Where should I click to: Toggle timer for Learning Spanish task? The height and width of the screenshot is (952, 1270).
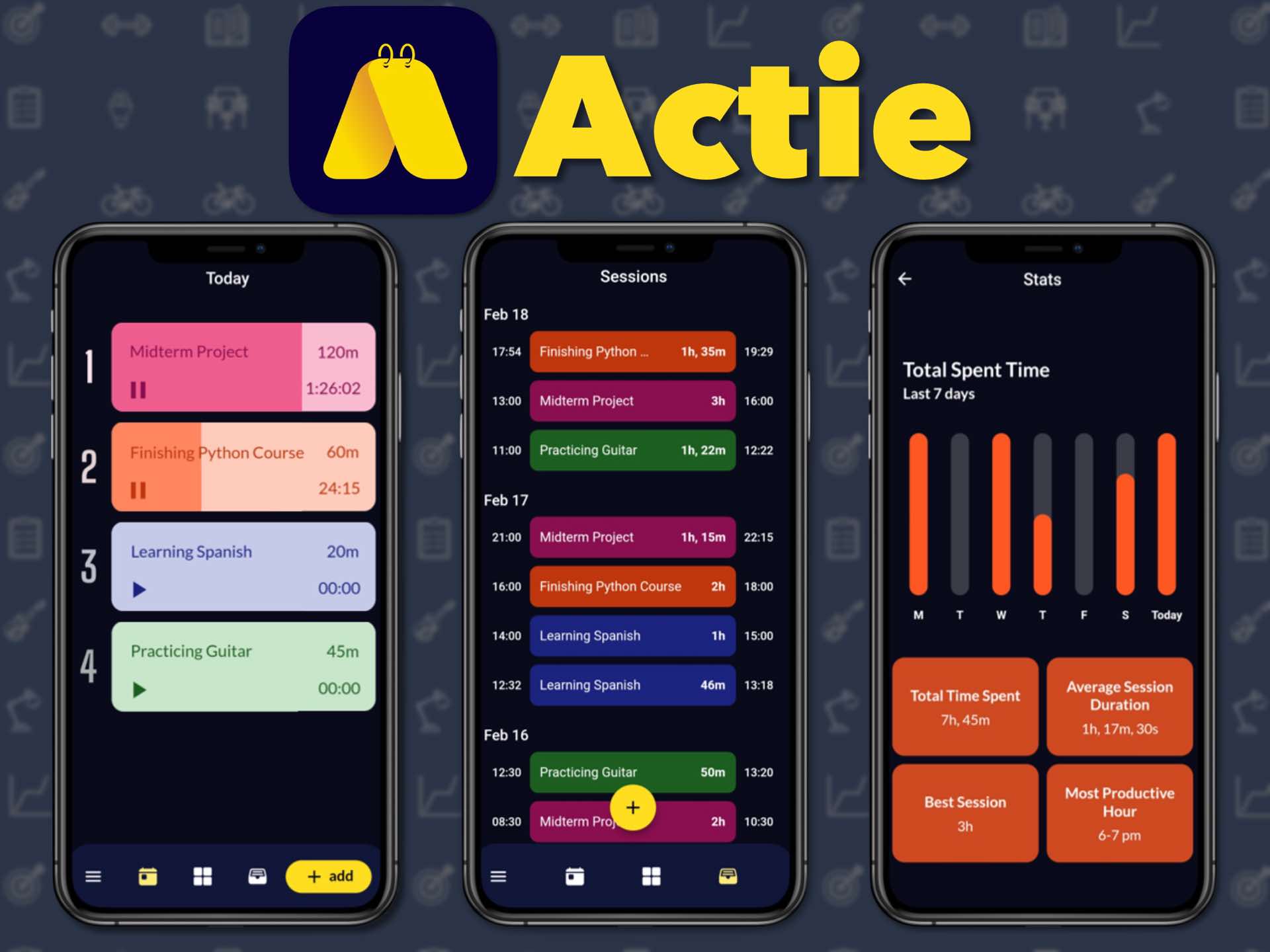[x=141, y=590]
